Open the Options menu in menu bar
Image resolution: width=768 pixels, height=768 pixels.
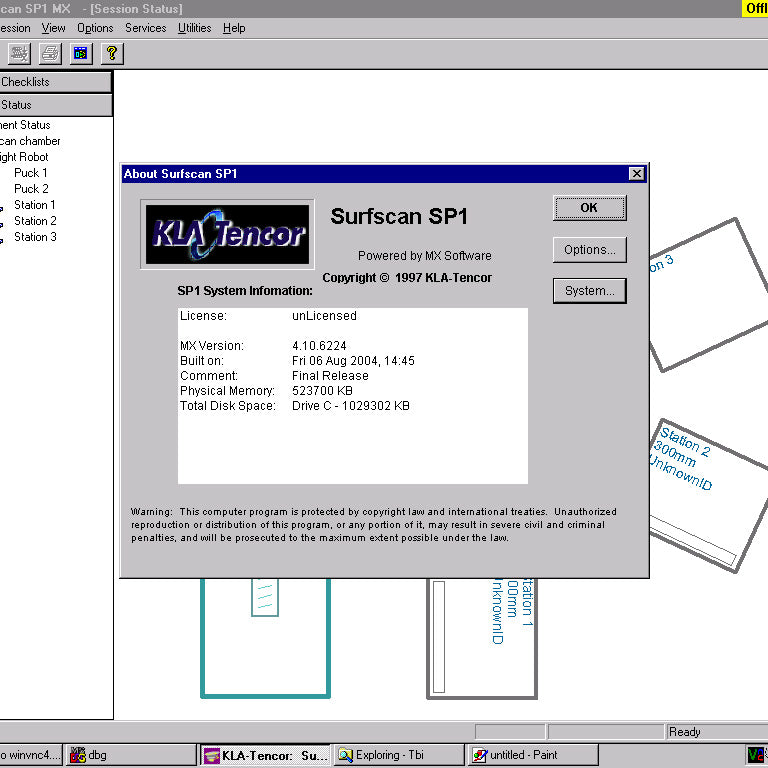coord(95,28)
